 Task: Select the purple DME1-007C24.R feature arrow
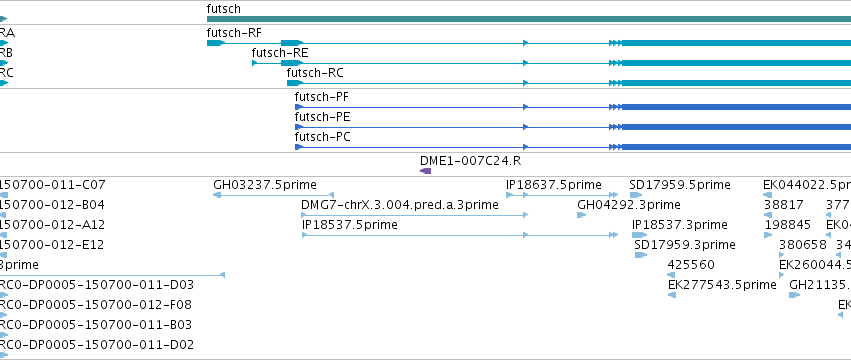426,171
